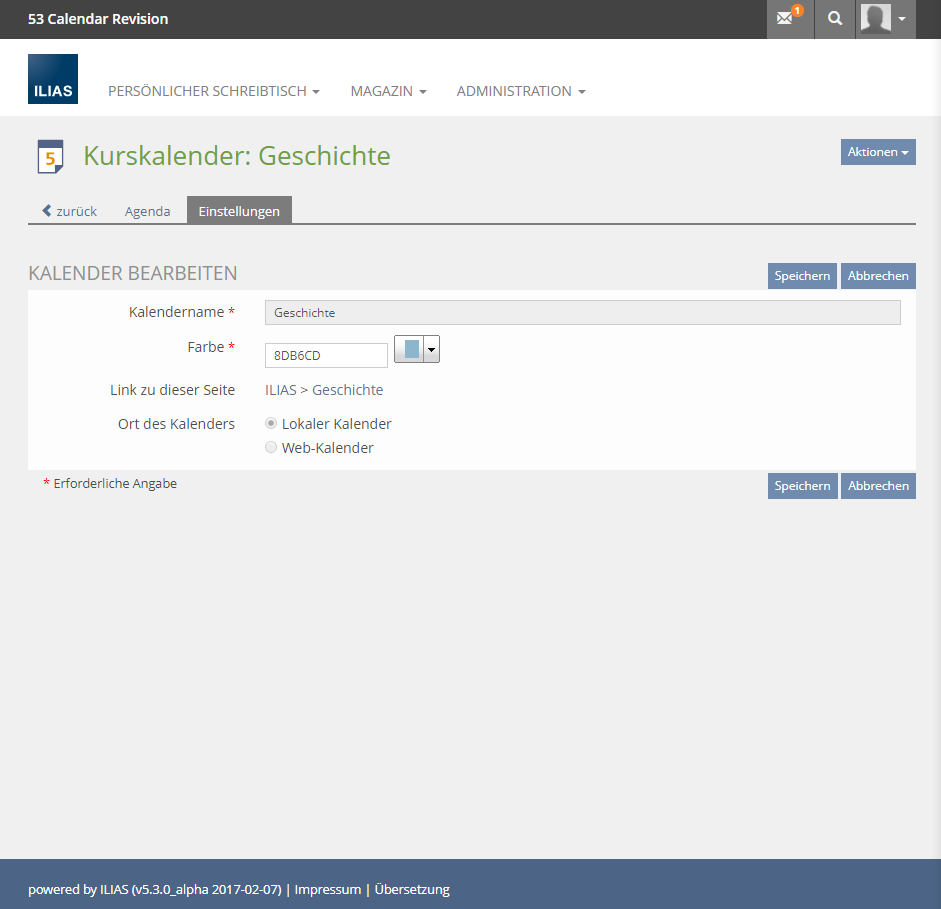Open the Impressum footer link
The height and width of the screenshot is (909, 941).
click(327, 889)
